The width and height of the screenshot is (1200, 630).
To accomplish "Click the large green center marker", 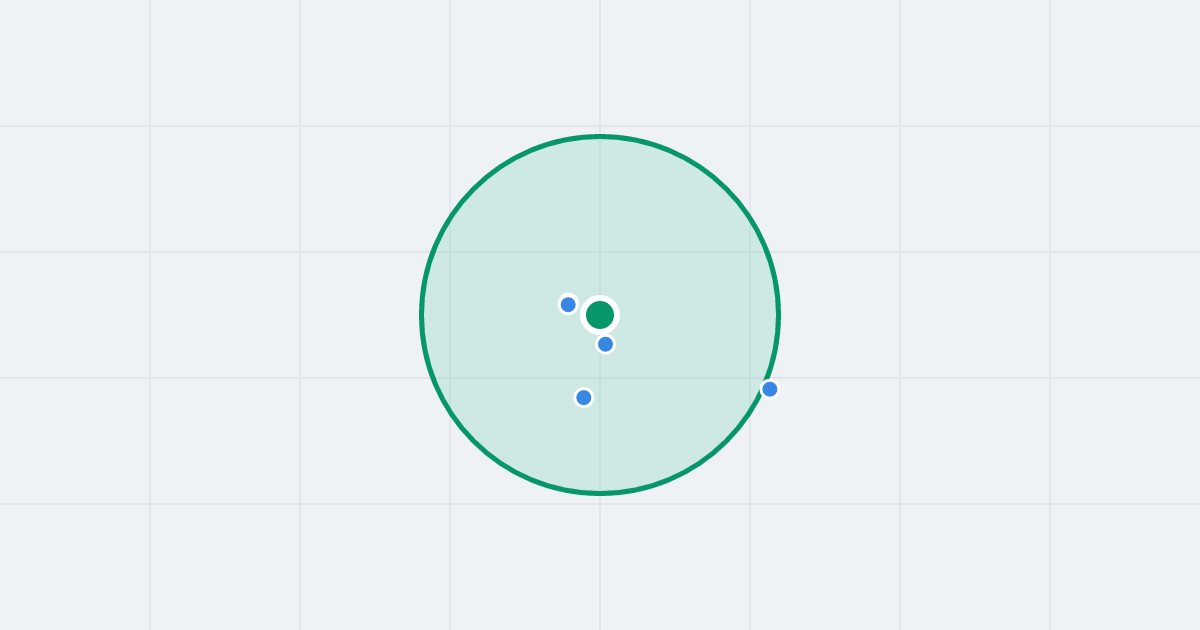I will [600, 315].
